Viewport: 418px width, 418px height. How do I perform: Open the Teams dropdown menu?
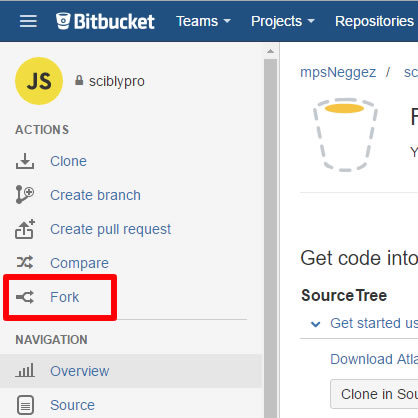click(x=203, y=21)
